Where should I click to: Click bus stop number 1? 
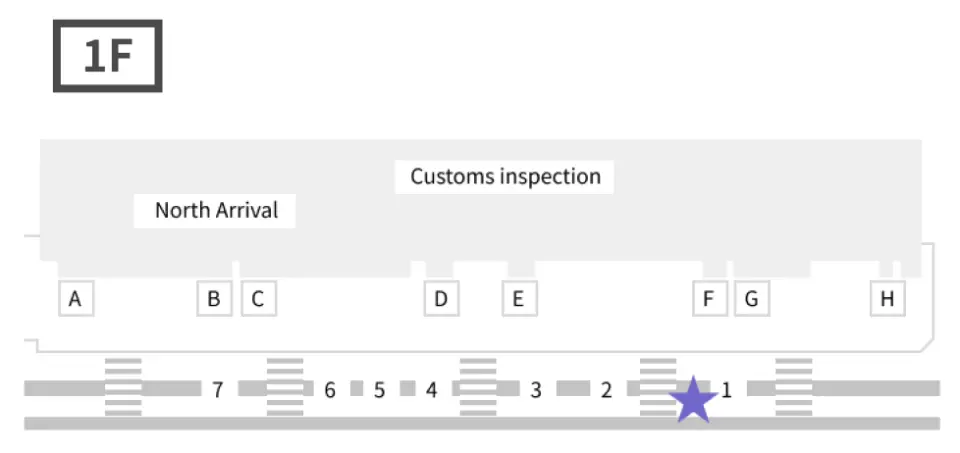tap(727, 390)
